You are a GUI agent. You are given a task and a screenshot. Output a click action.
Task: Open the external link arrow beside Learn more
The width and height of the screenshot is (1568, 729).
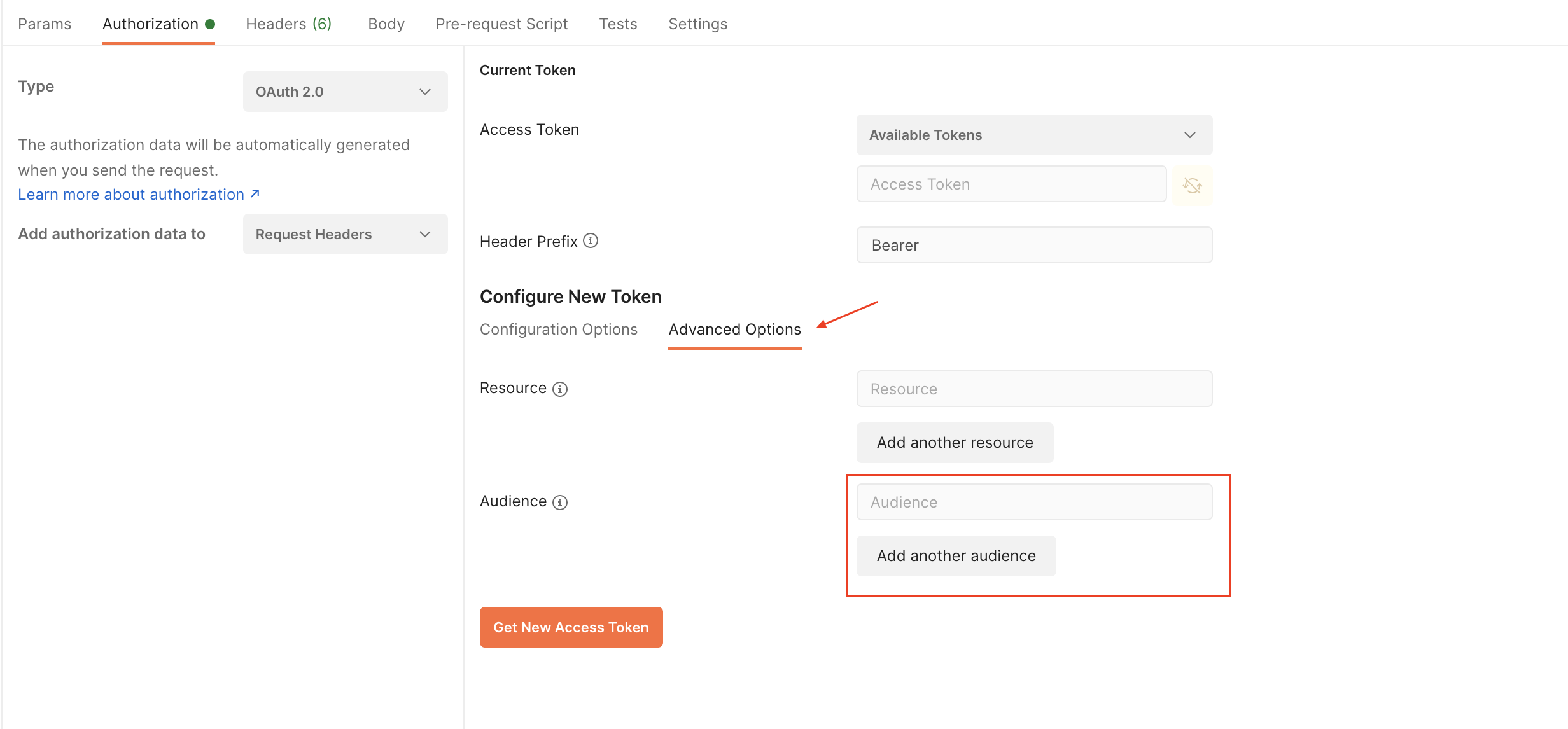[254, 193]
